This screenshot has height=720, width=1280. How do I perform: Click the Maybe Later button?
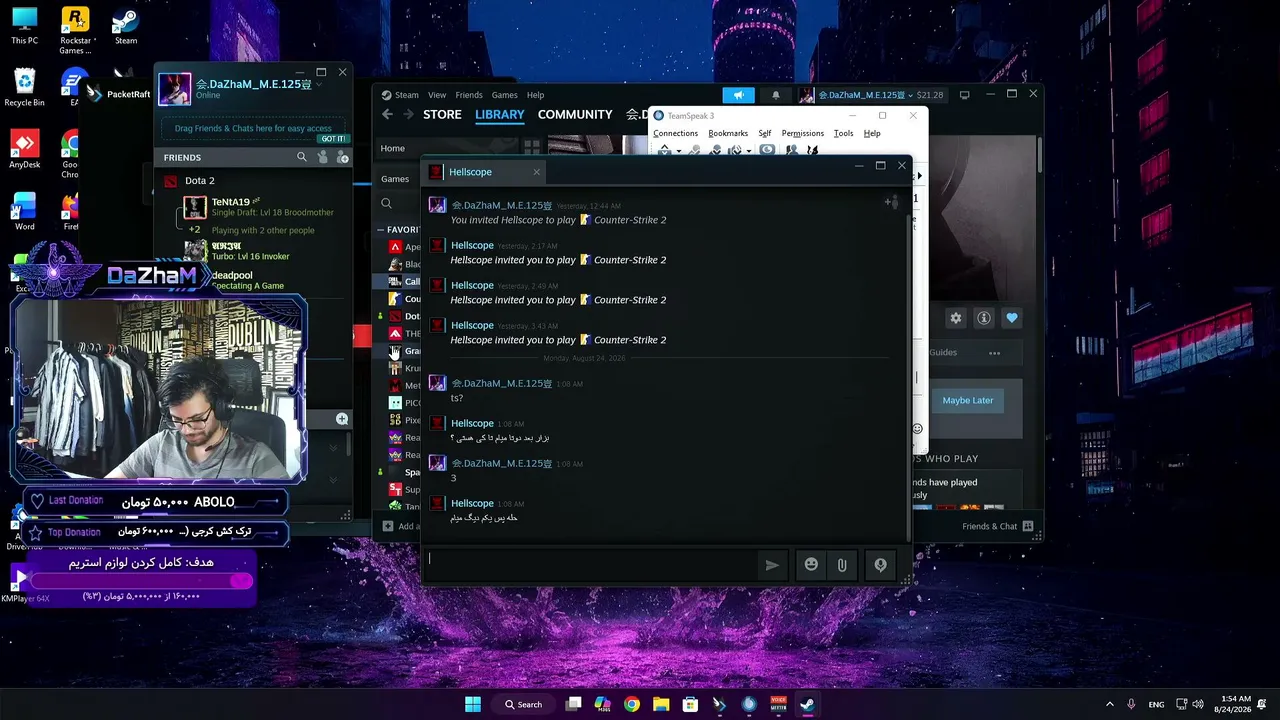pos(968,400)
